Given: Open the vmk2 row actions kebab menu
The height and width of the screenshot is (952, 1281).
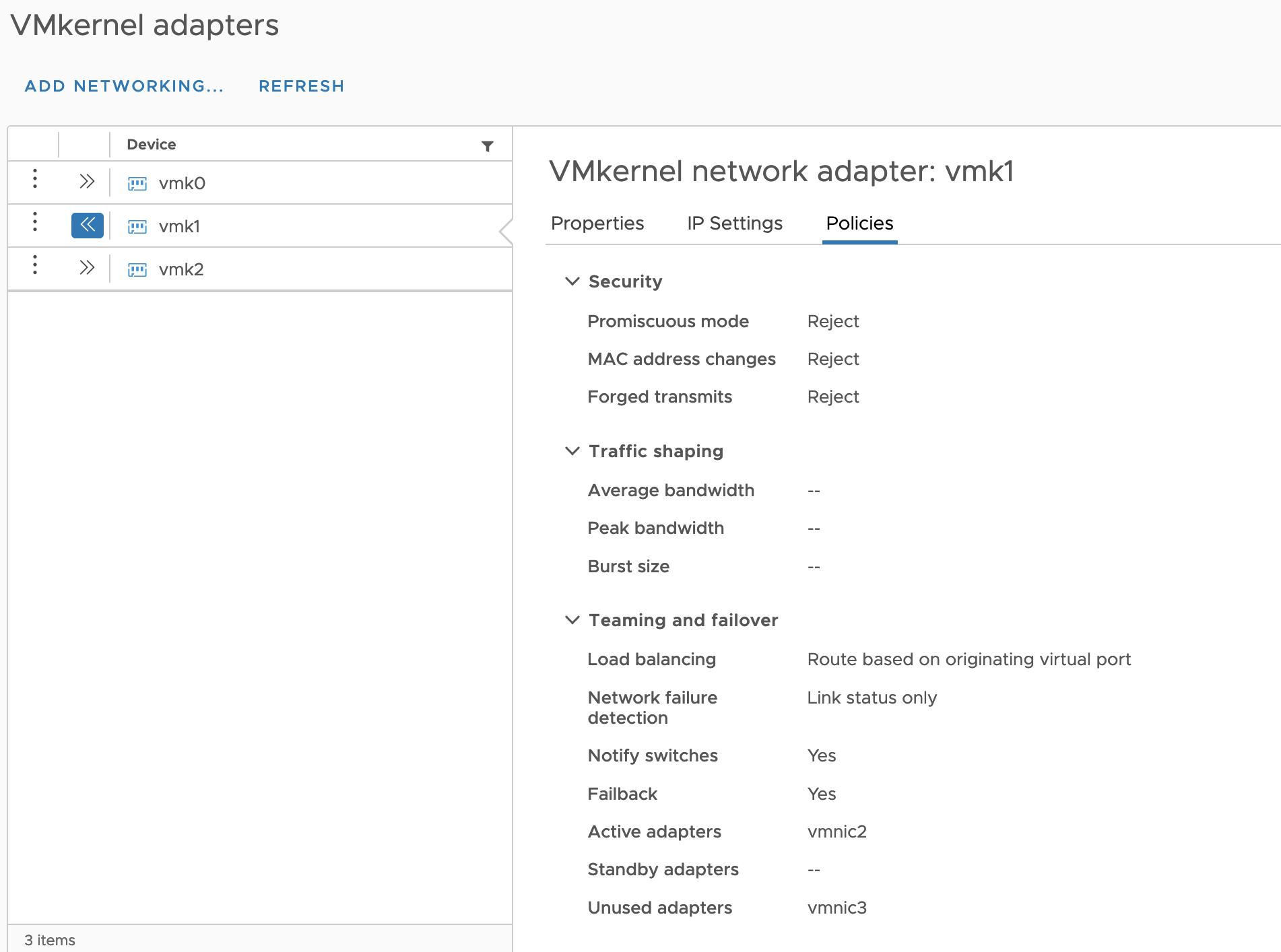Looking at the screenshot, I should [35, 265].
